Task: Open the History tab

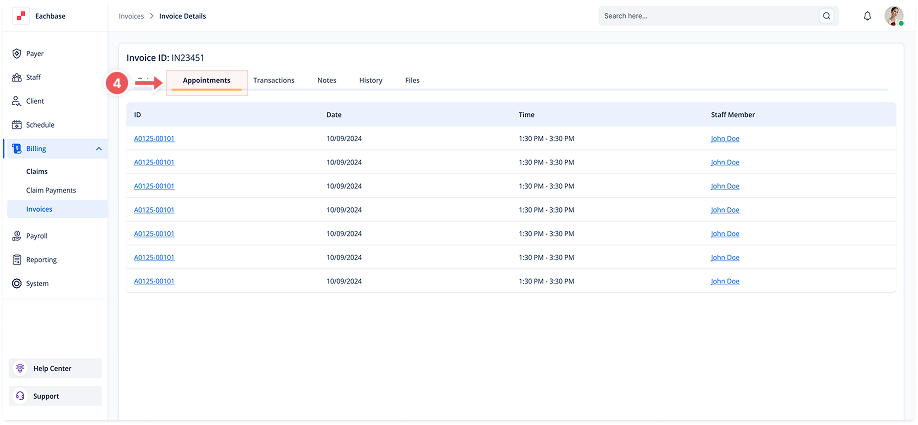Action: point(370,80)
